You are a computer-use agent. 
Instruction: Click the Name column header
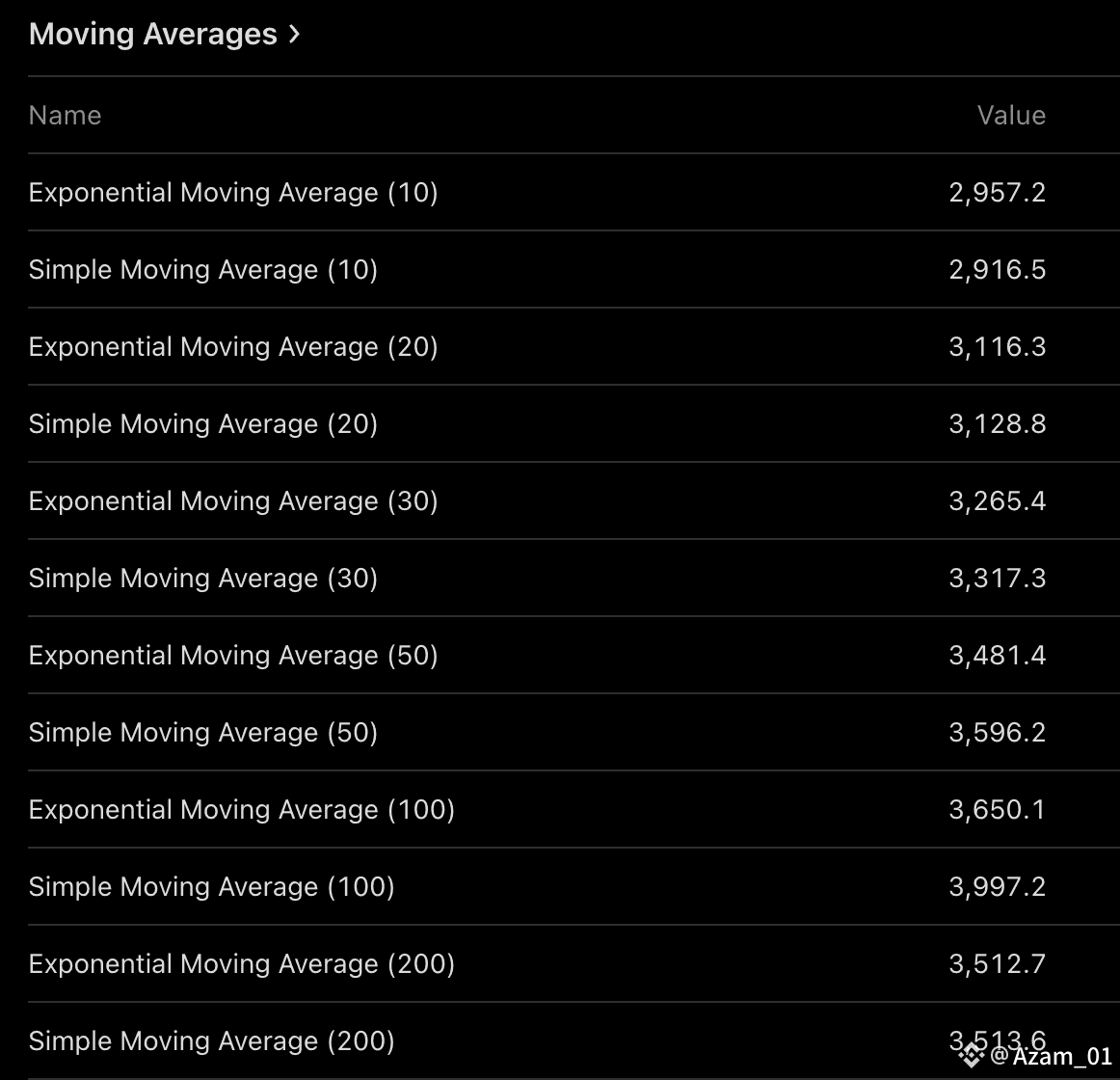65,116
